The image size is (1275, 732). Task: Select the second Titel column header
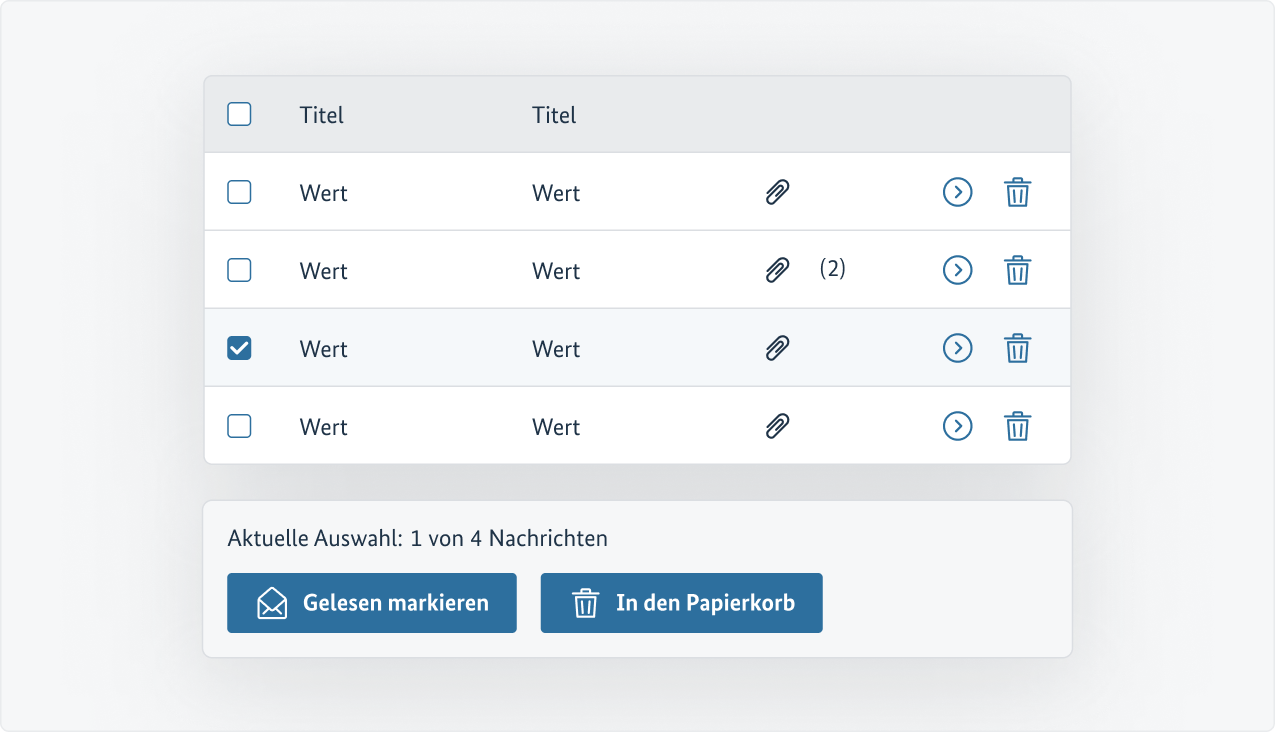tap(554, 114)
